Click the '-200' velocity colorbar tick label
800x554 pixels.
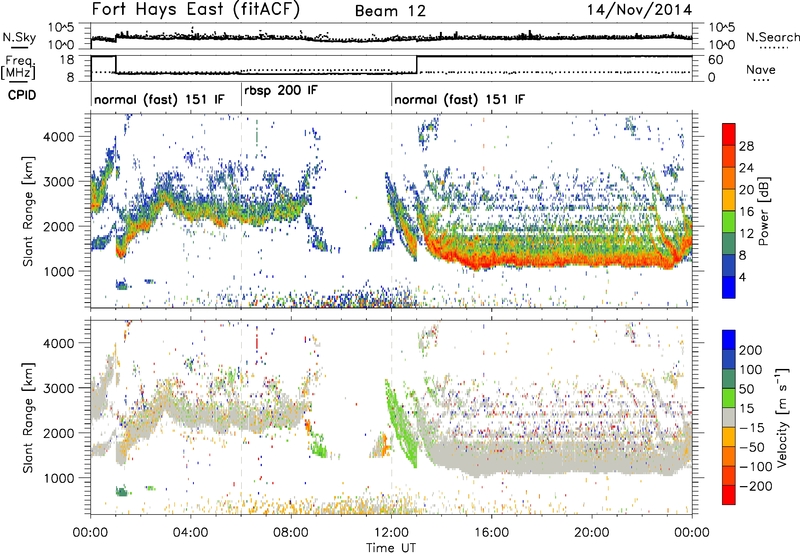pos(756,486)
